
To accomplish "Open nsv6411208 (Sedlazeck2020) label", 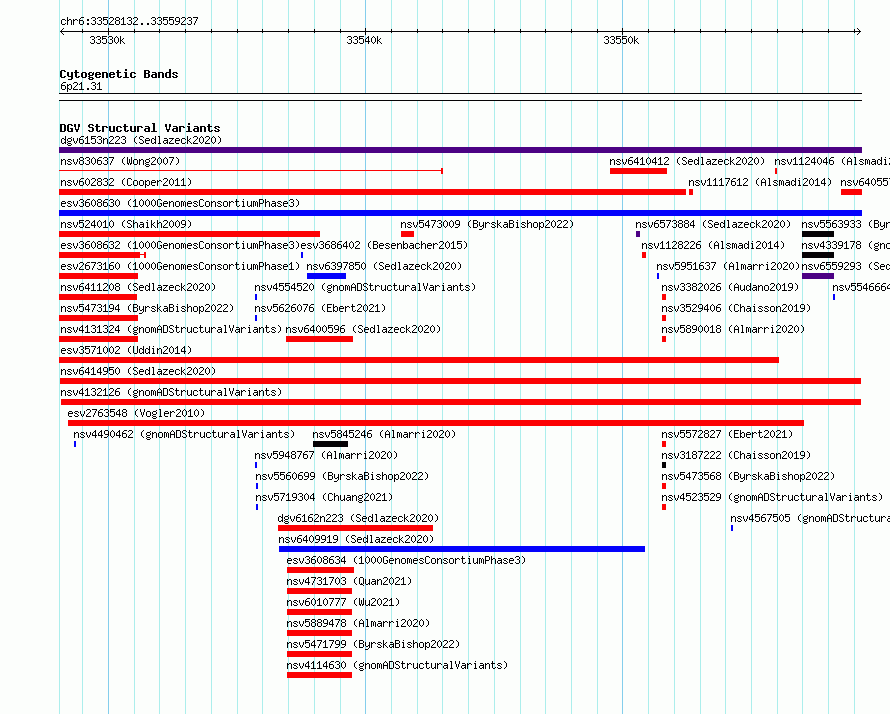I will 138,287.
